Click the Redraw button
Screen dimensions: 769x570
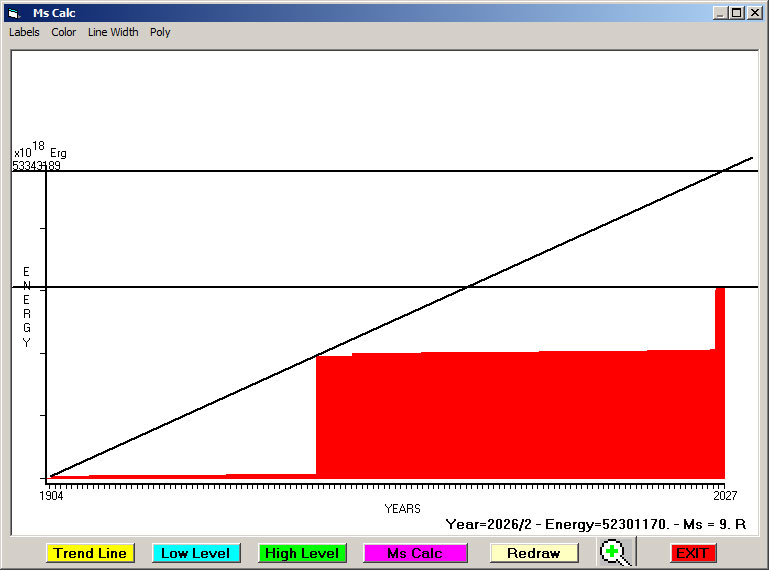pos(534,553)
